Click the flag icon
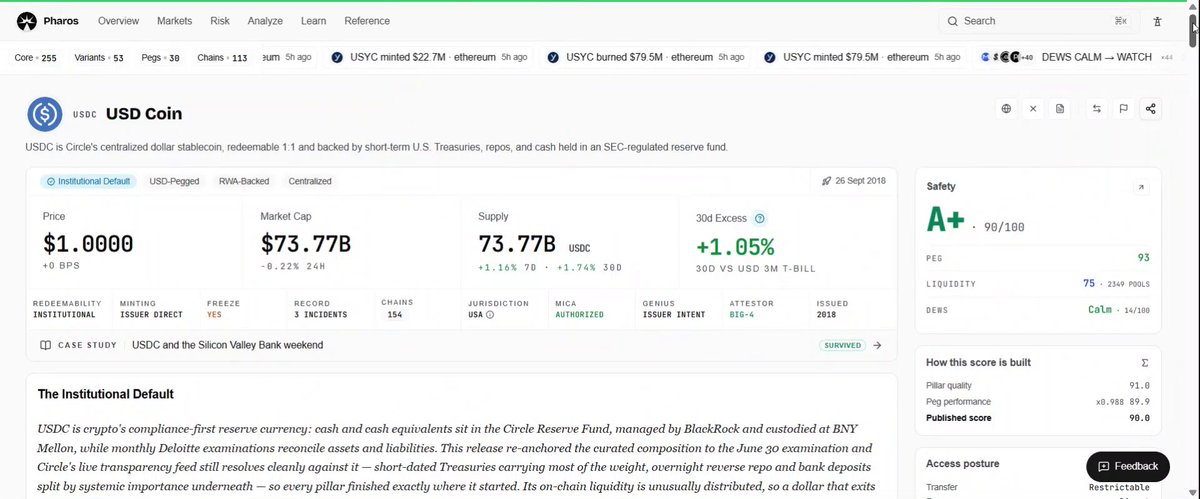 (x=1123, y=109)
